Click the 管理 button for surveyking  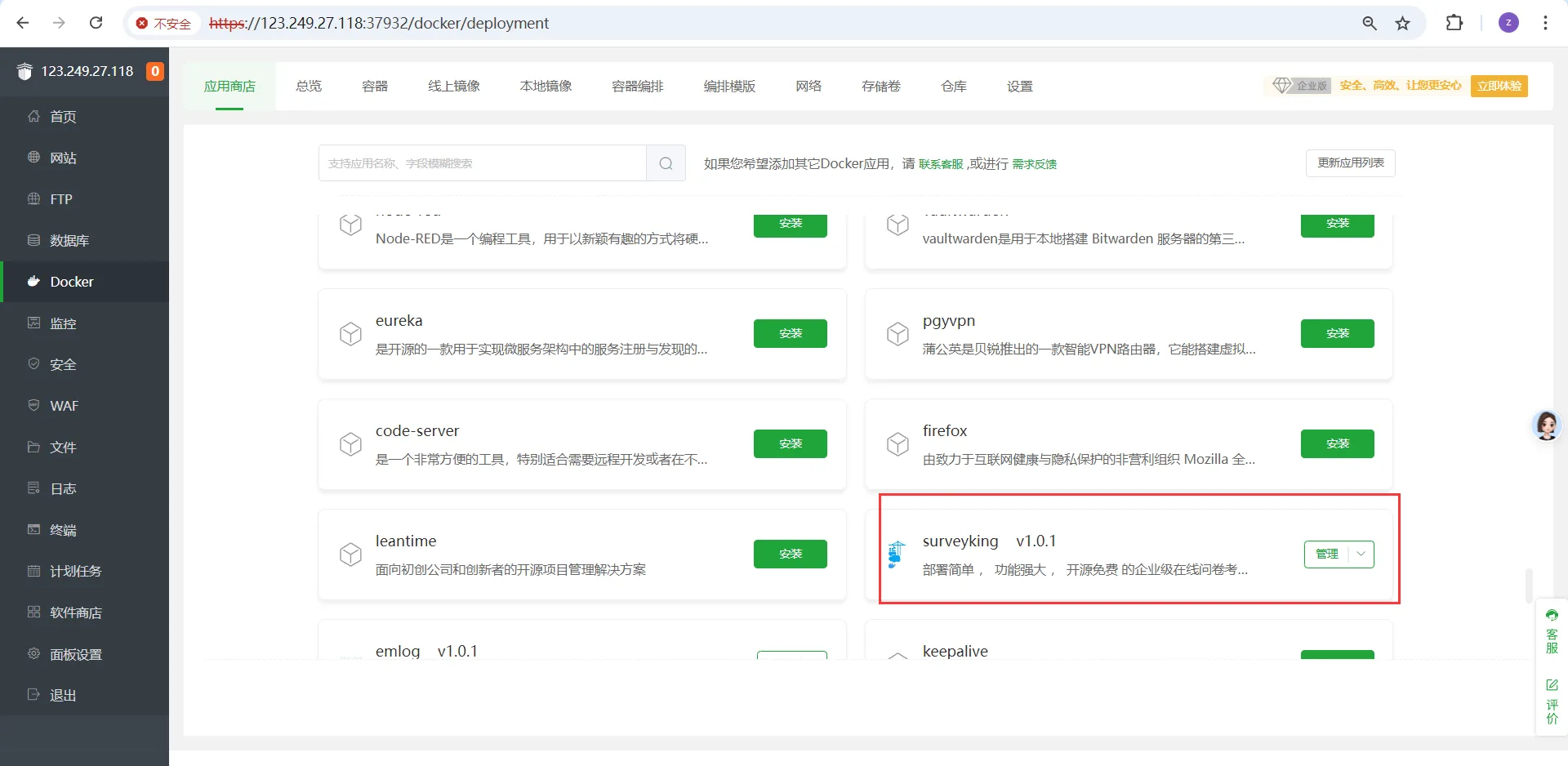(1327, 554)
